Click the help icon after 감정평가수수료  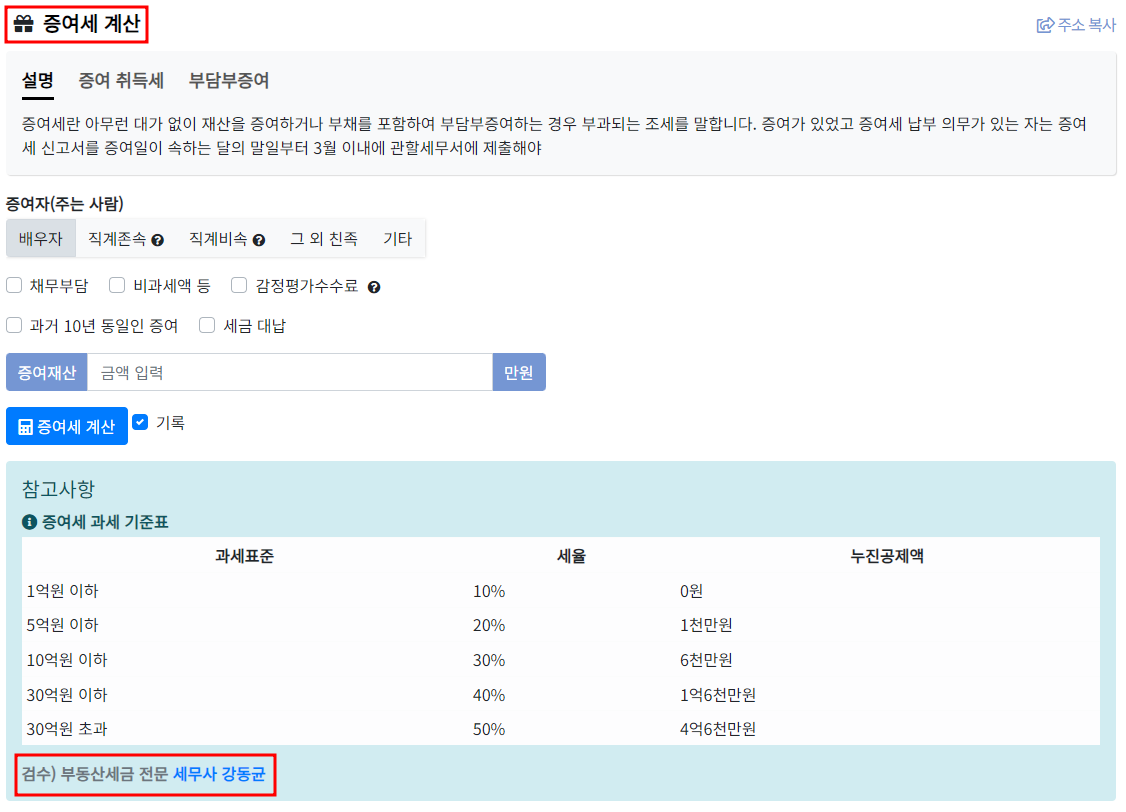pos(374,286)
